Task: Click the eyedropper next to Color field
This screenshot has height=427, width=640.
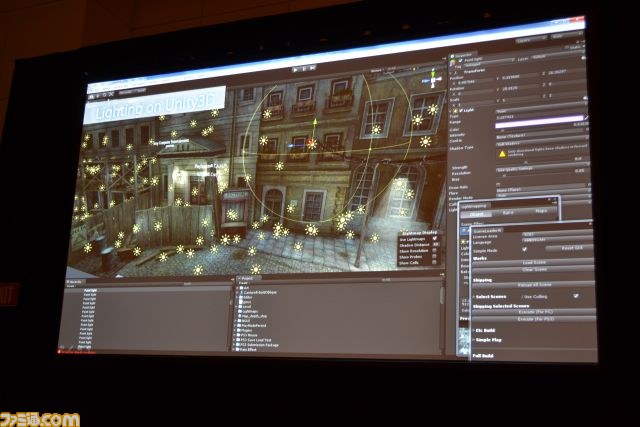Action: [x=586, y=118]
